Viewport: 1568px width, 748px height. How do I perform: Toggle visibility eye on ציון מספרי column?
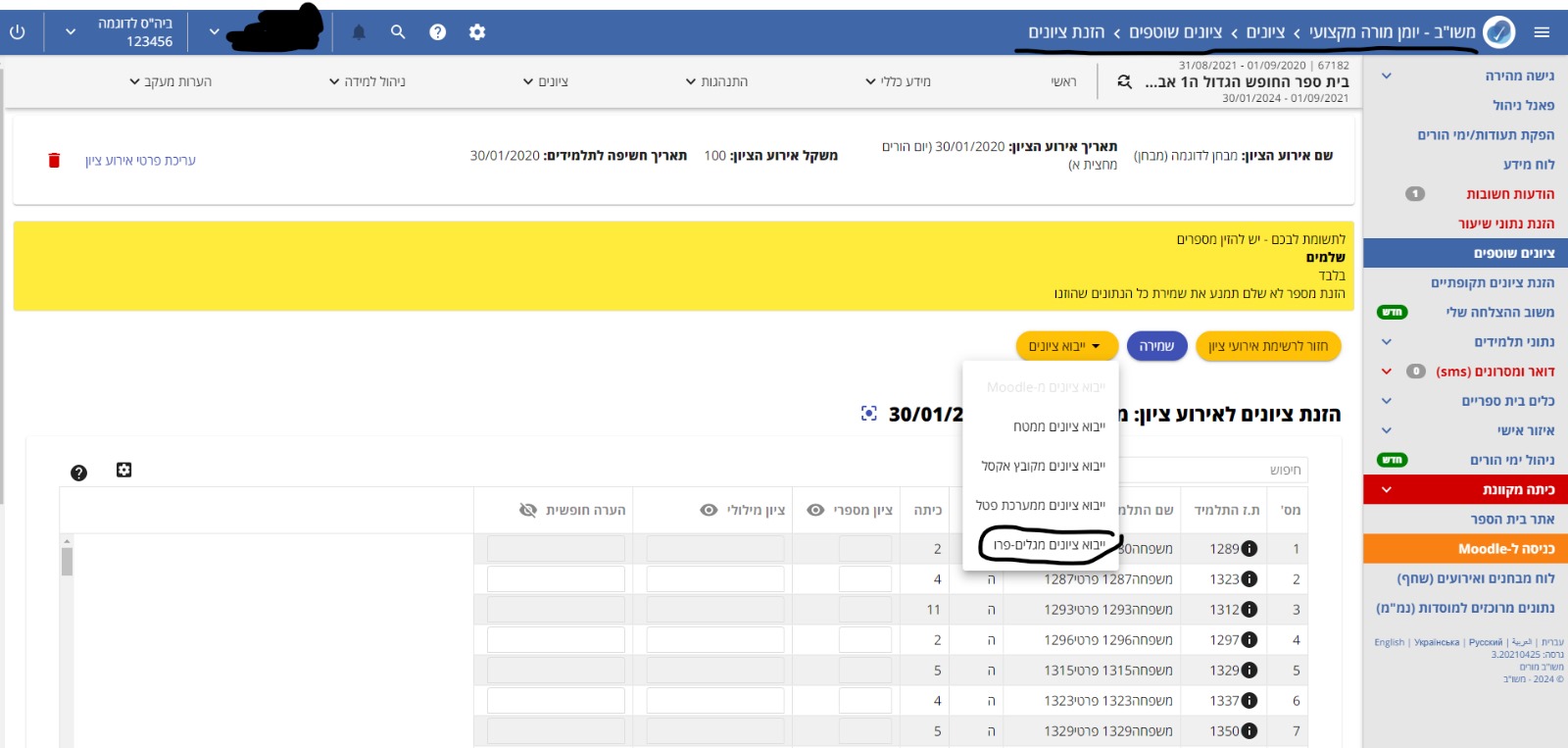tap(815, 510)
